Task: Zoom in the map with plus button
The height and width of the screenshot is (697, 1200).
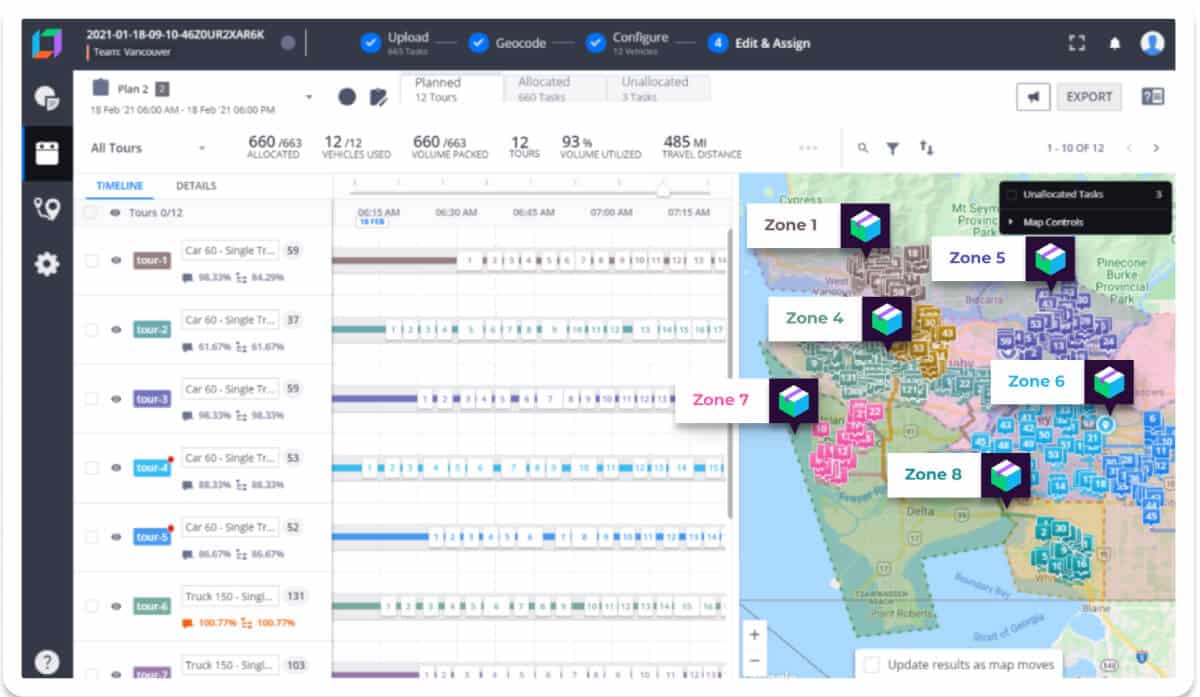Action: (754, 634)
